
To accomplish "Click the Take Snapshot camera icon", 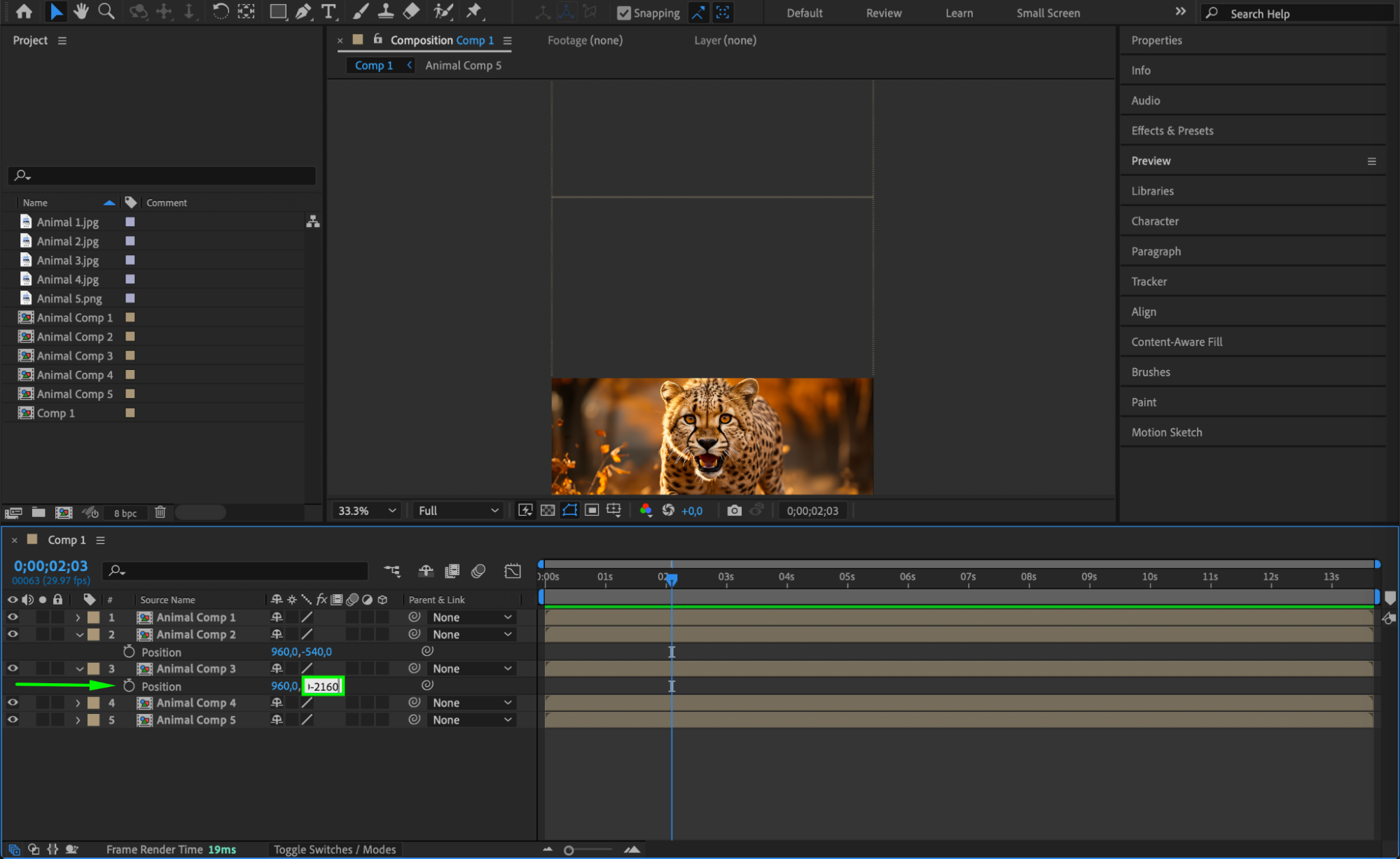I will pyautogui.click(x=734, y=511).
